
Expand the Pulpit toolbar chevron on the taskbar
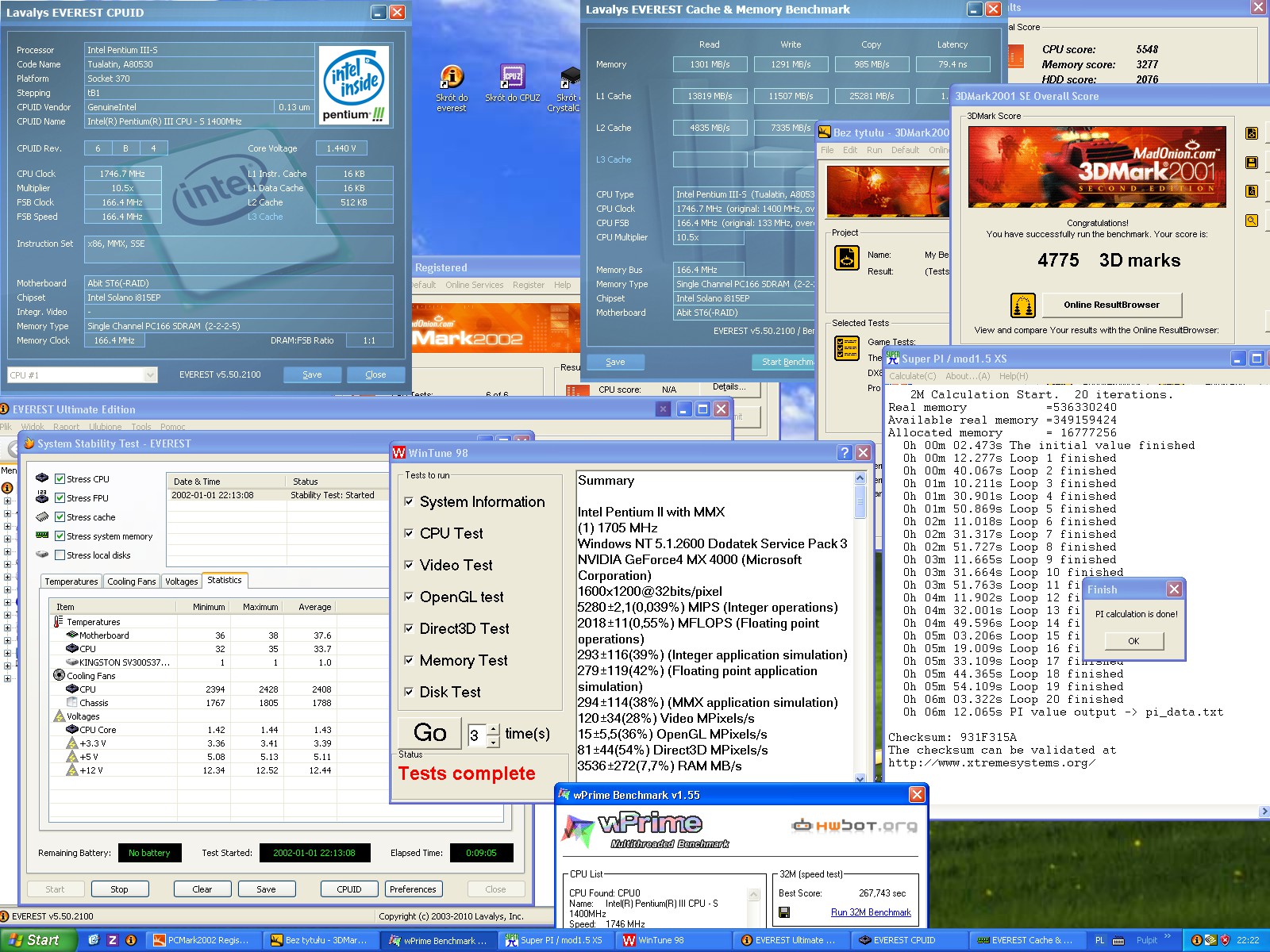tap(1168, 937)
